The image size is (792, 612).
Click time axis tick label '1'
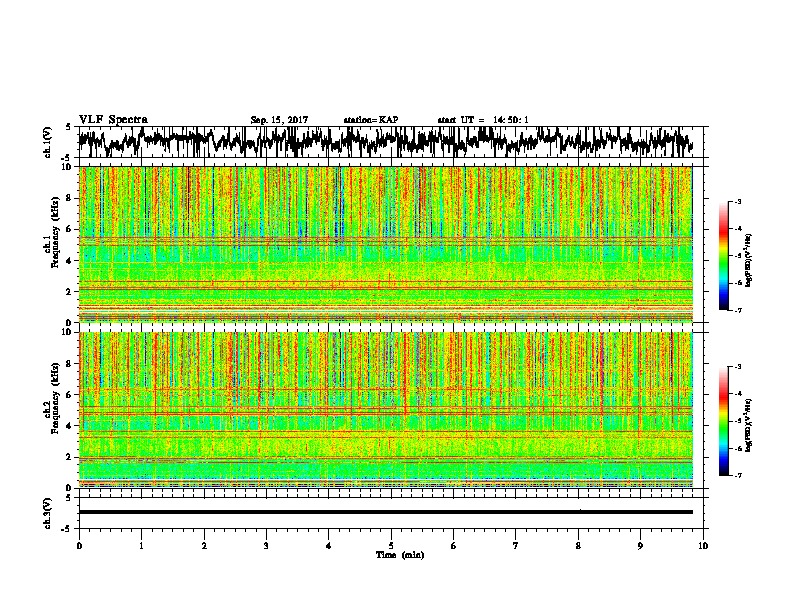pos(141,546)
